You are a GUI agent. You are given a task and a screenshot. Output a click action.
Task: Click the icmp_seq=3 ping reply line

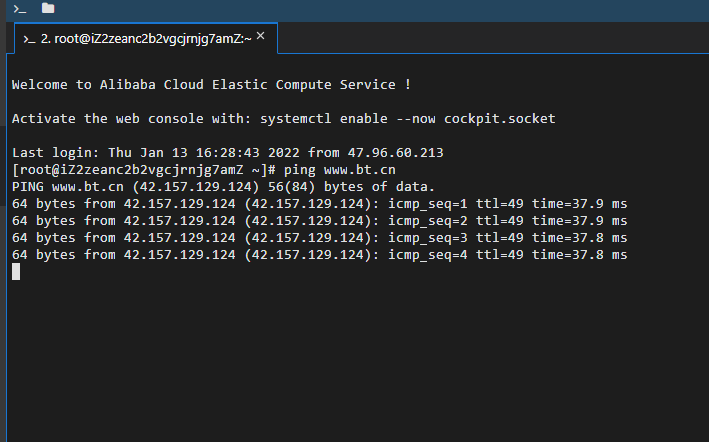click(x=319, y=238)
